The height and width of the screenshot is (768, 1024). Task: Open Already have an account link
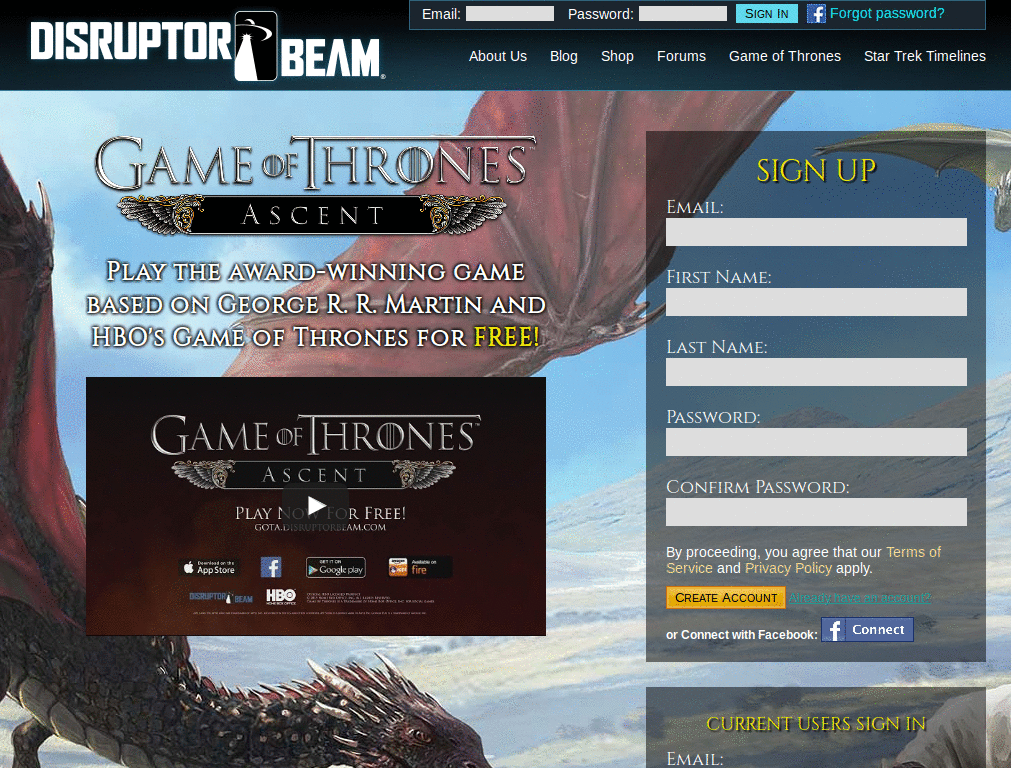[x=859, y=598]
